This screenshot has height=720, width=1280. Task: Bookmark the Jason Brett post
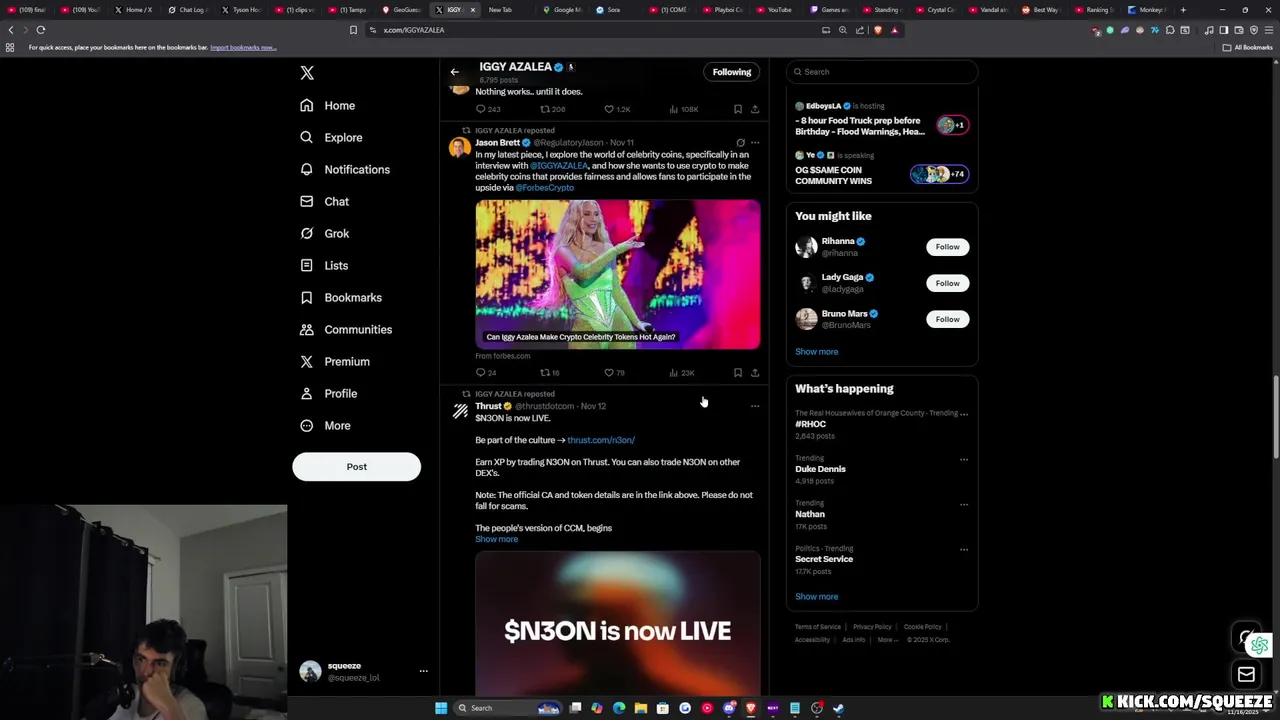[x=738, y=372]
